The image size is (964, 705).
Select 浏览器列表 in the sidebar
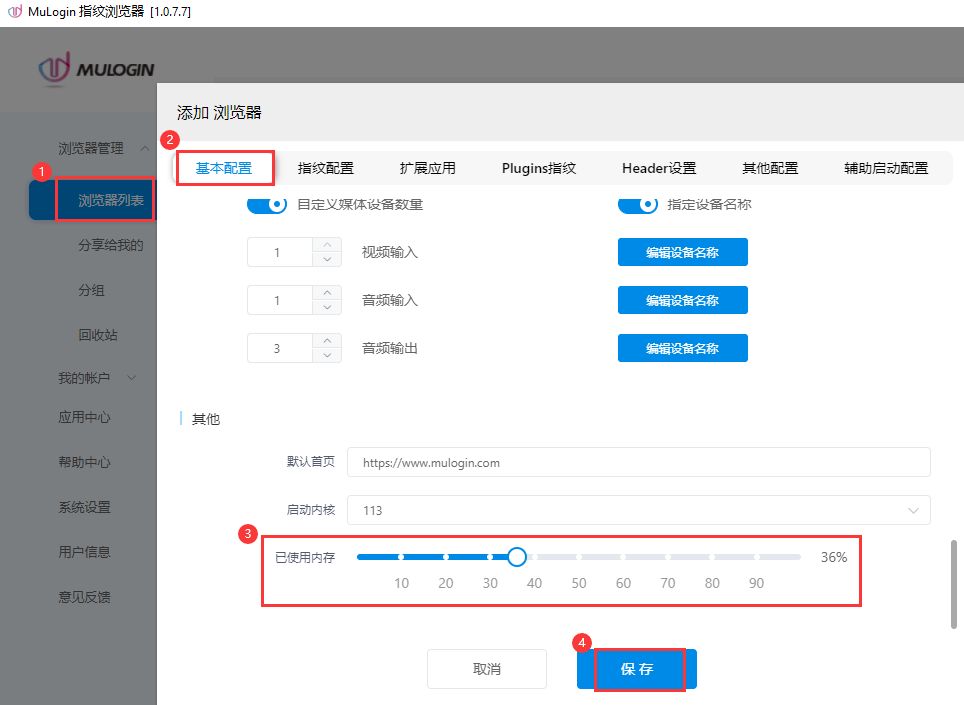pos(111,200)
